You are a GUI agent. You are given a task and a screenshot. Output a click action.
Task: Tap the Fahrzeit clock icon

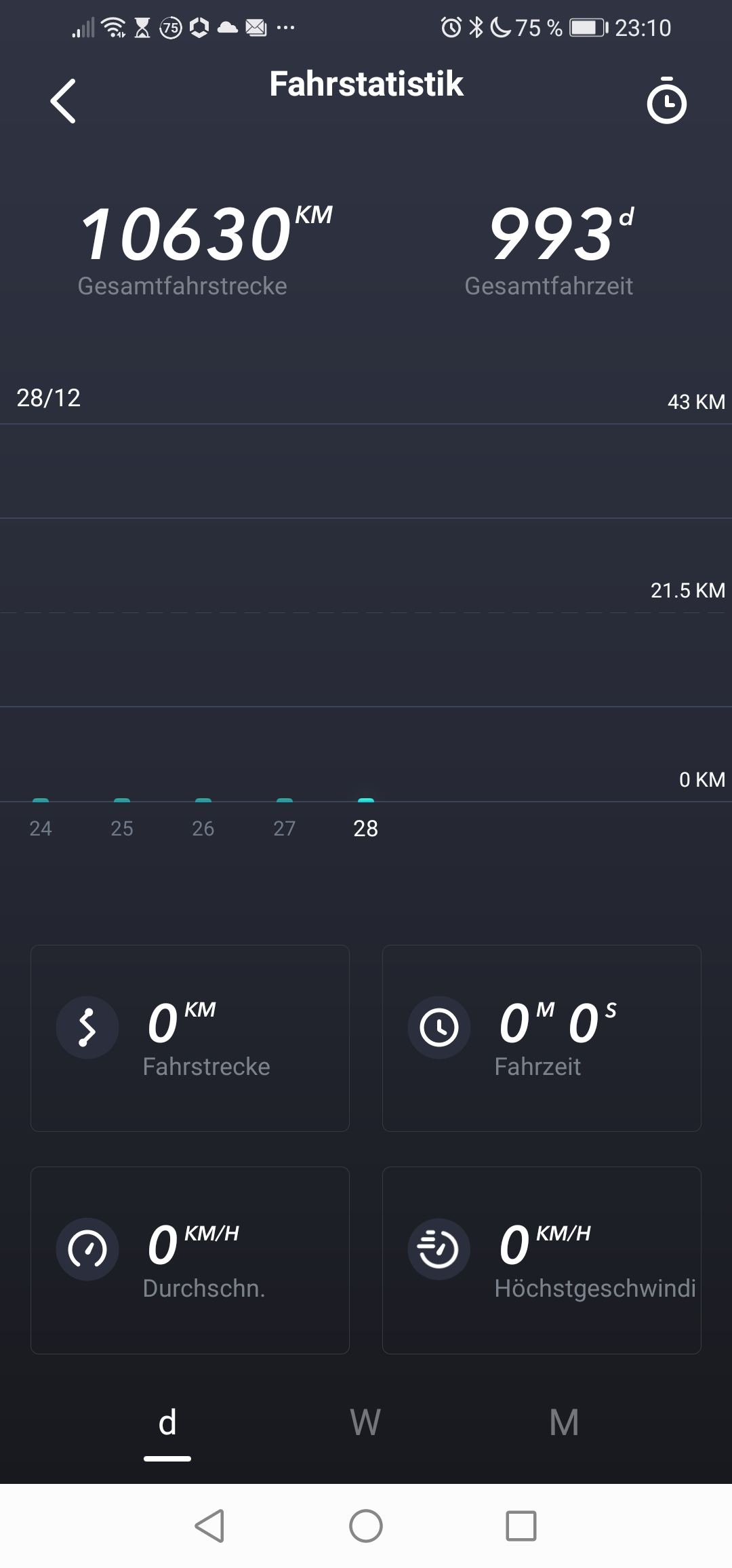[439, 1027]
